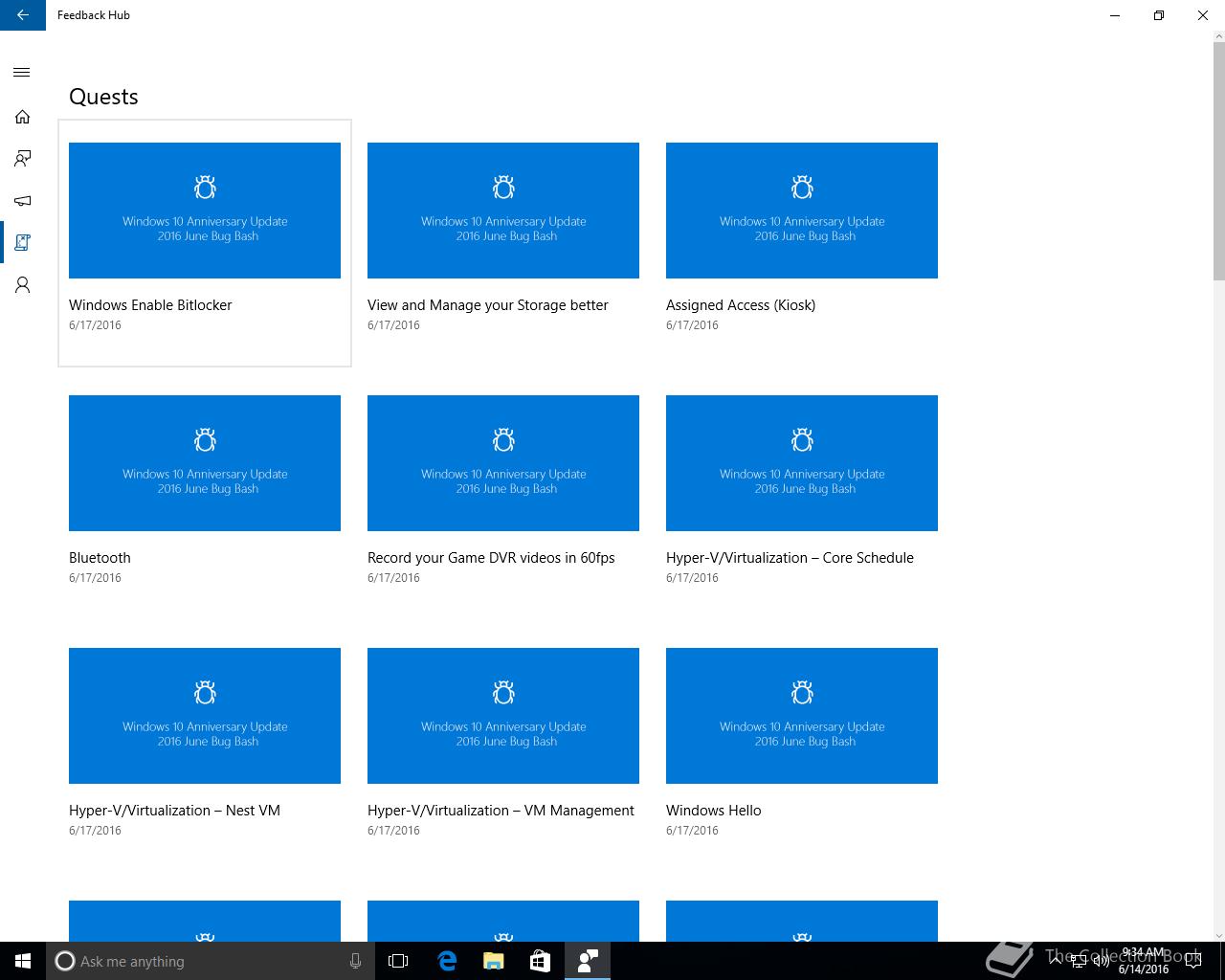This screenshot has width=1225, height=980.
Task: Open the Feedback icon in sidebar
Action: [x=23, y=159]
